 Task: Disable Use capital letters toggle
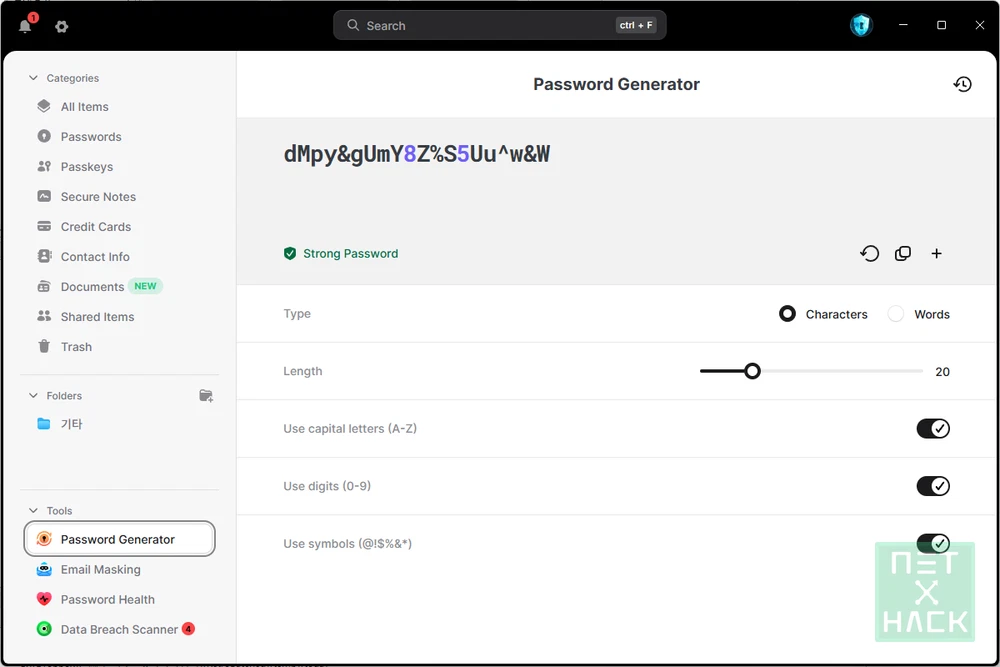point(933,429)
